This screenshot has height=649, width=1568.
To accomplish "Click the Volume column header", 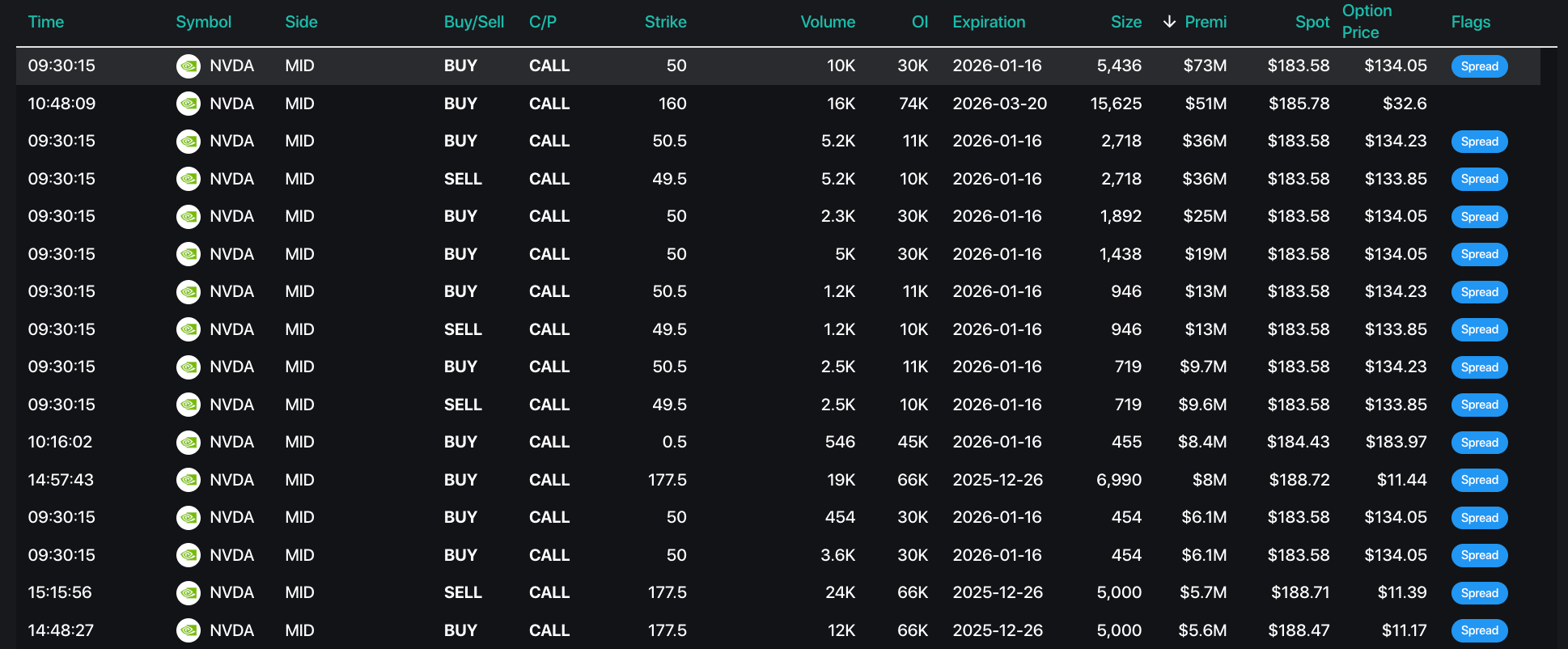I will click(827, 22).
